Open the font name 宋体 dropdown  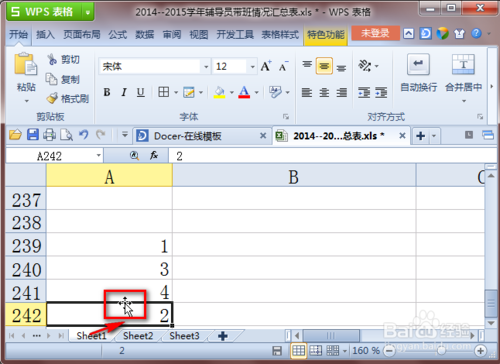(206, 67)
